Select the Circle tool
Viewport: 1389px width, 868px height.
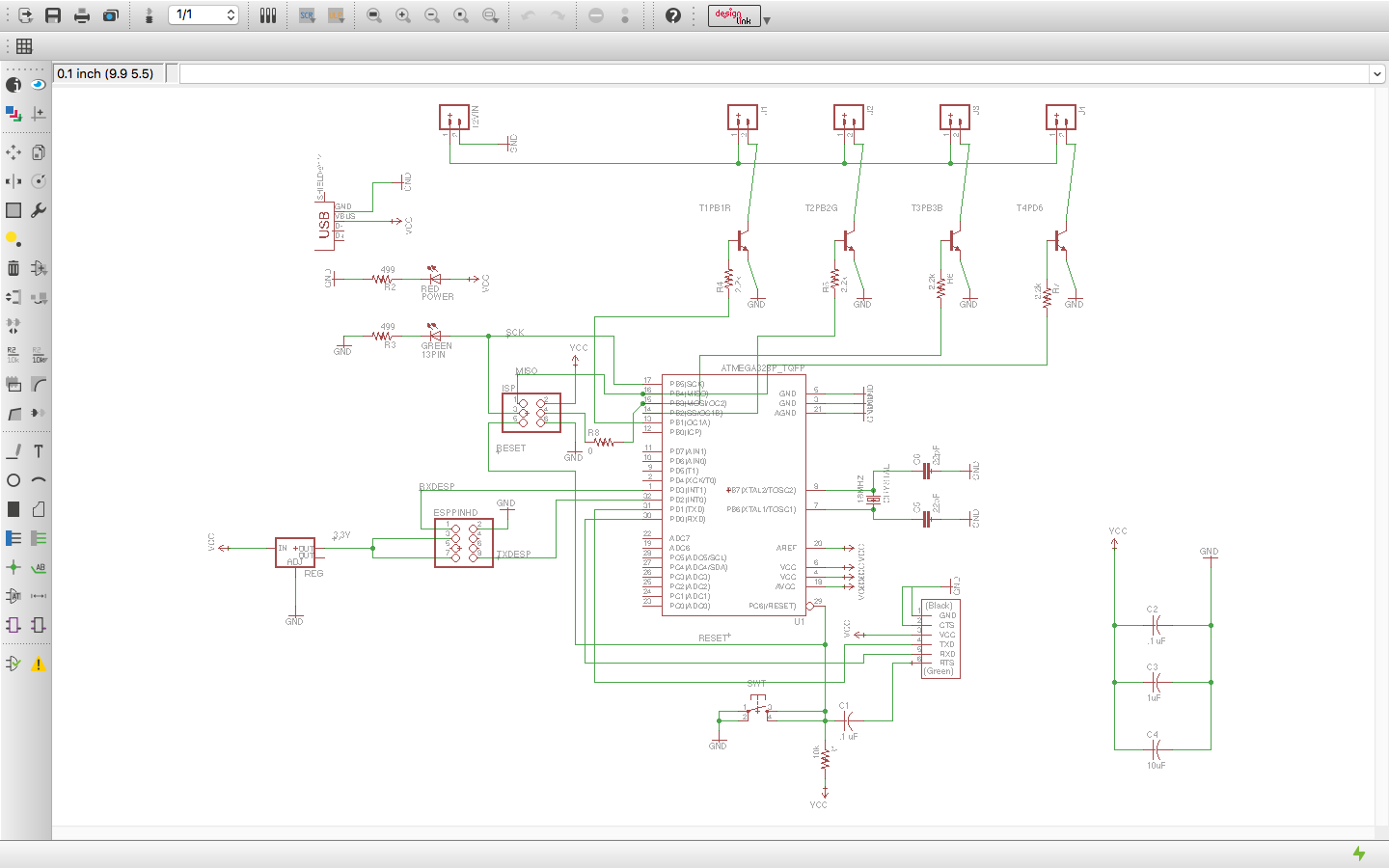[x=14, y=480]
